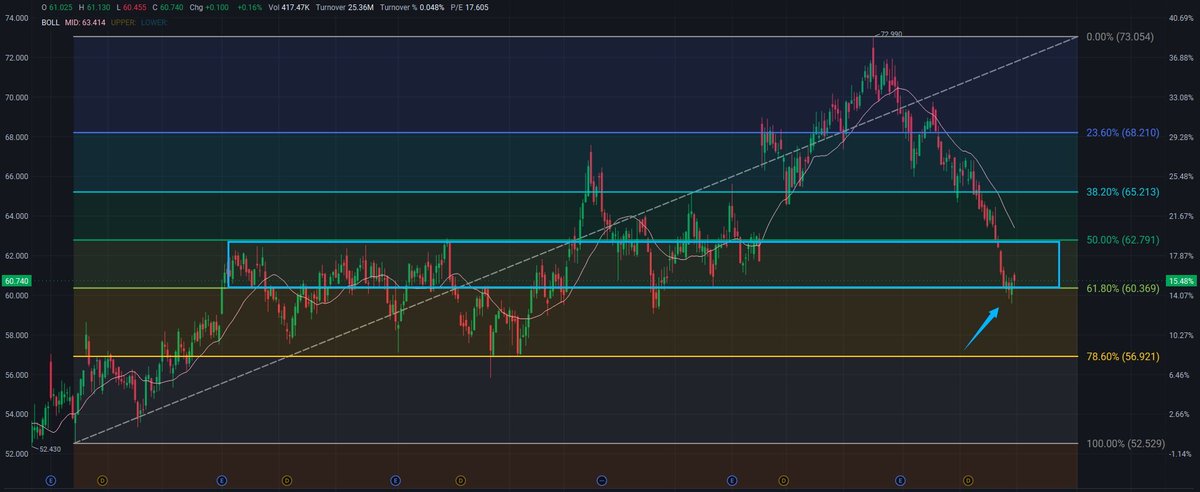Screen dimensions: 1200x492
Task: Click the 78.60% (56.921) Fibonacci label
Action: (1125, 356)
